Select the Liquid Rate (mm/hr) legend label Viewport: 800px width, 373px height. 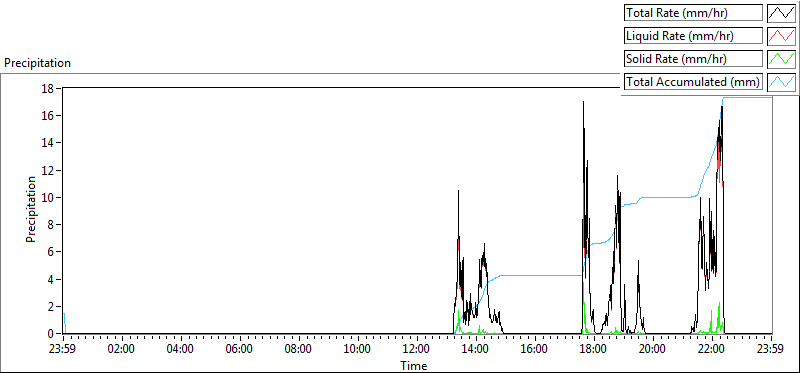pos(693,36)
